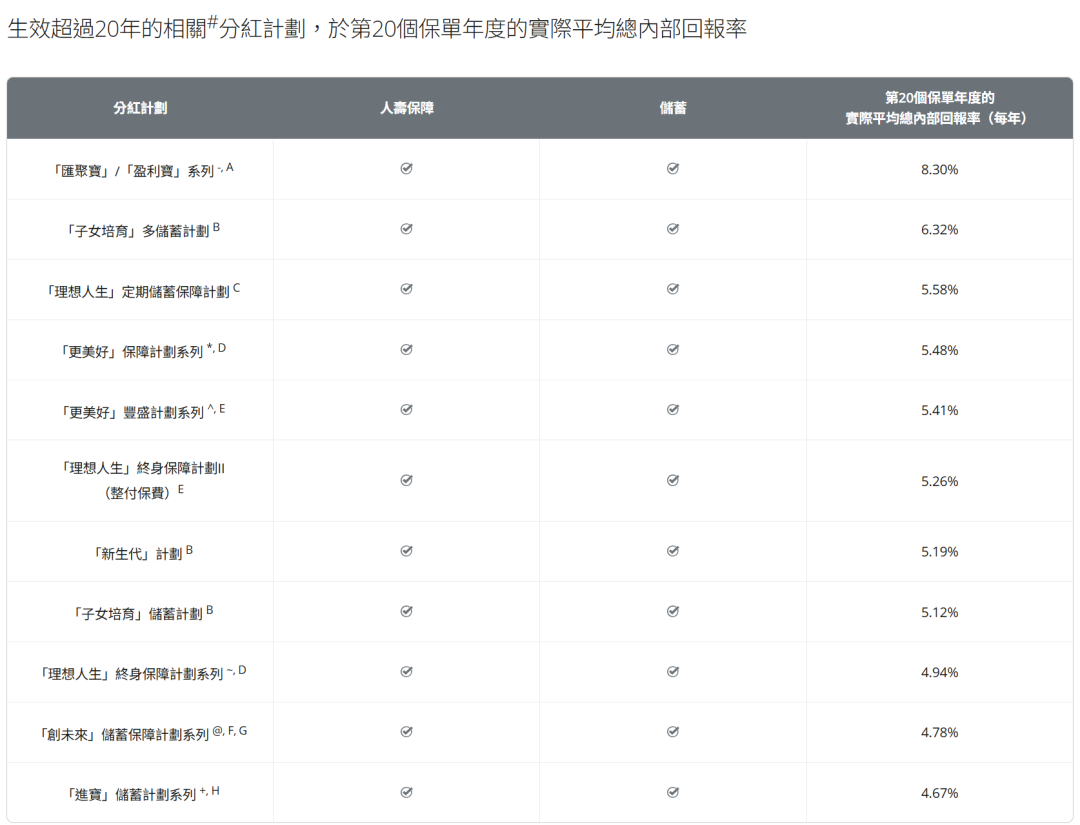Click savings check icon for 「理想人生」定期儲蓄保障計劃
The width and height of the screenshot is (1080, 825).
[673, 289]
